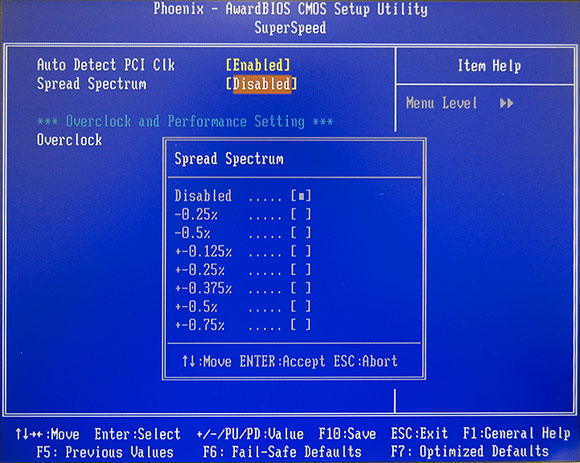Select the Auto Detect PCI Clk label
Viewport: 580px width, 463px height.
pos(105,65)
